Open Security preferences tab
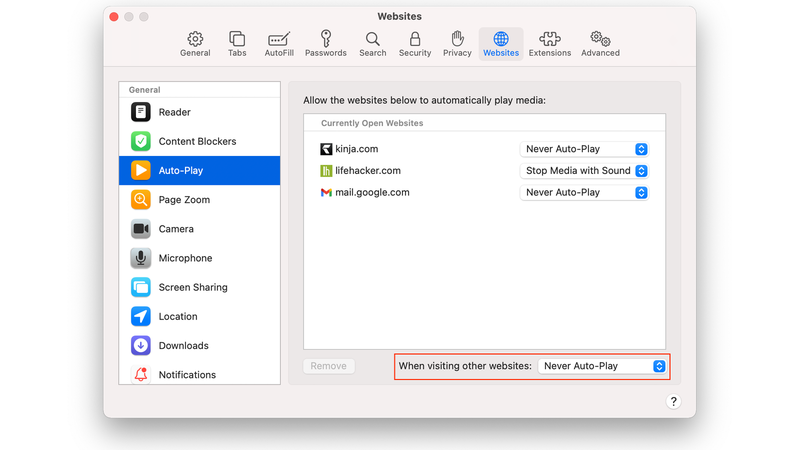The height and width of the screenshot is (450, 800). [x=415, y=44]
